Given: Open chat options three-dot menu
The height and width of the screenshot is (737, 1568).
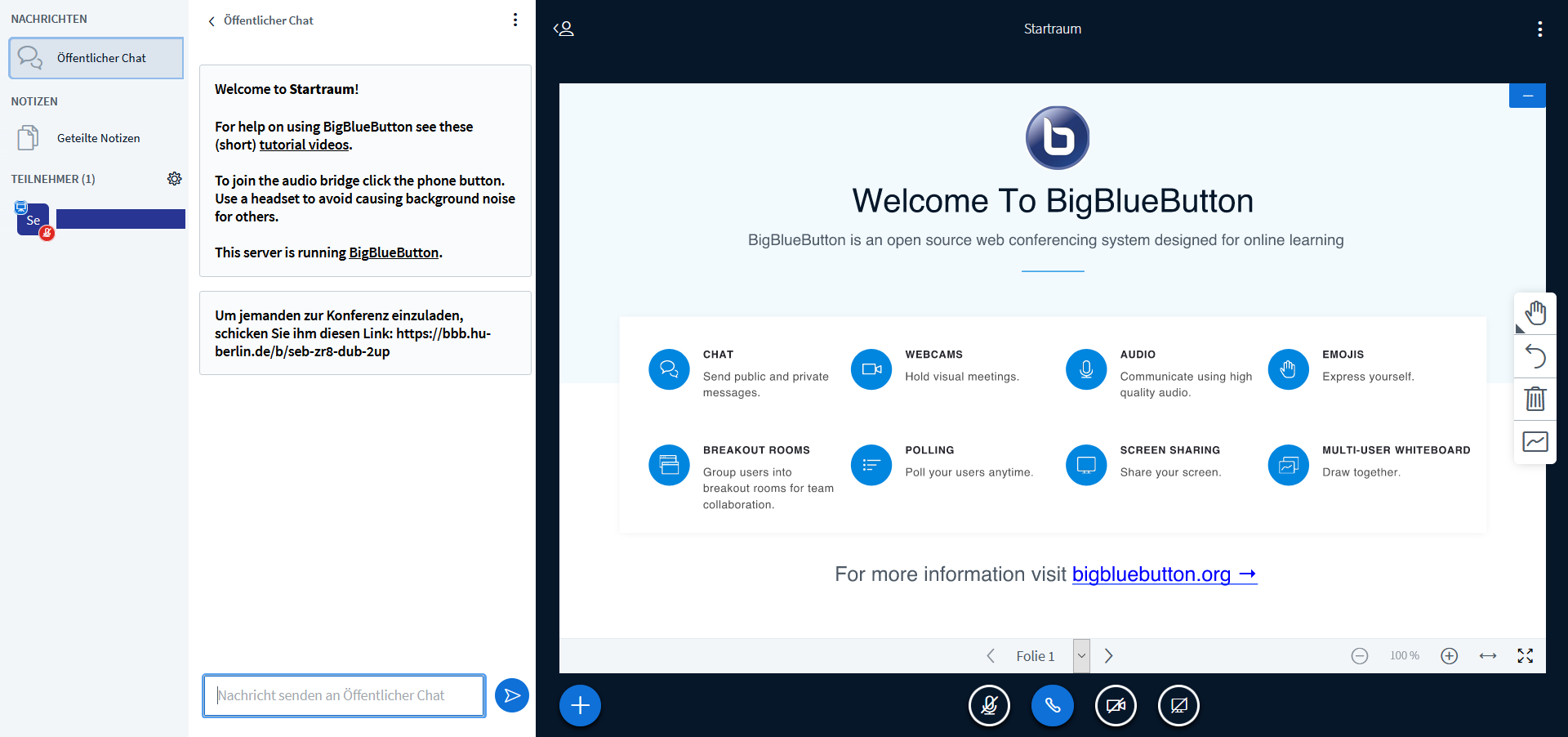Looking at the screenshot, I should pos(514,20).
